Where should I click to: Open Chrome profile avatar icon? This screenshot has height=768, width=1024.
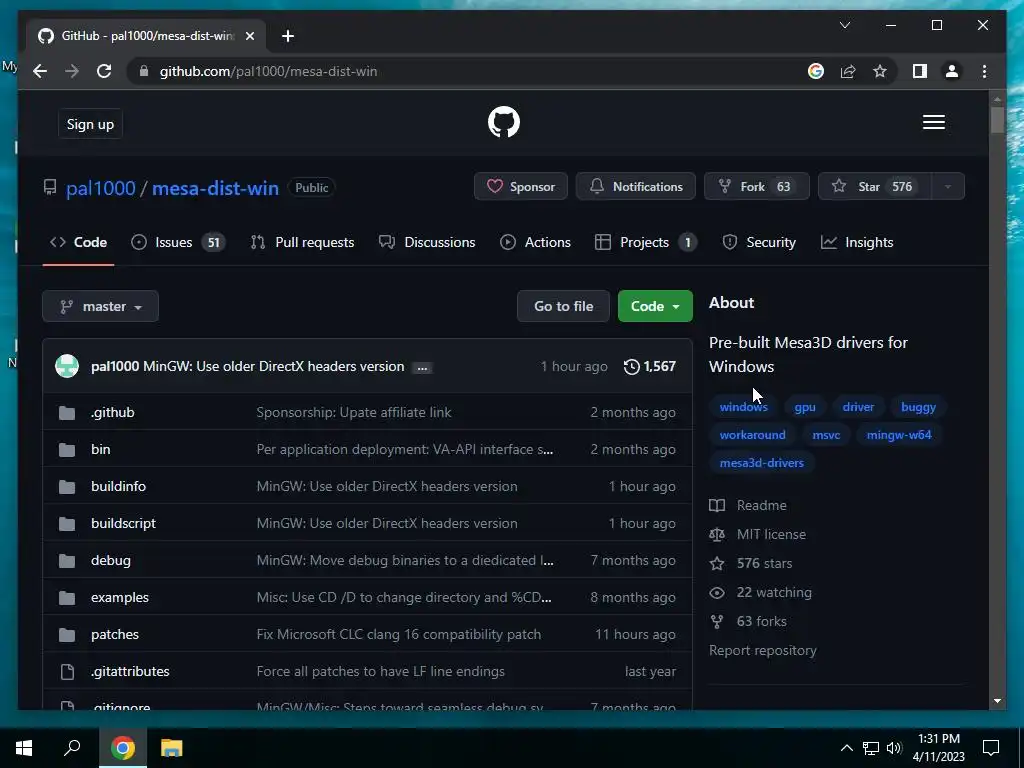click(x=952, y=71)
